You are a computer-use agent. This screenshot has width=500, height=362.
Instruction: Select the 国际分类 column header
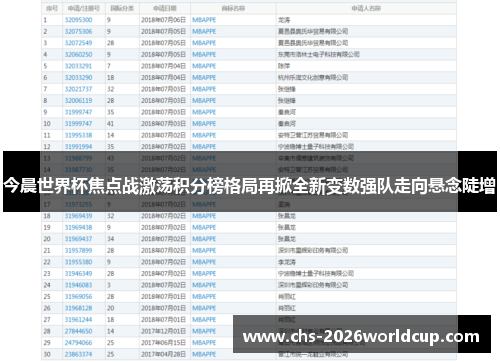pos(122,8)
